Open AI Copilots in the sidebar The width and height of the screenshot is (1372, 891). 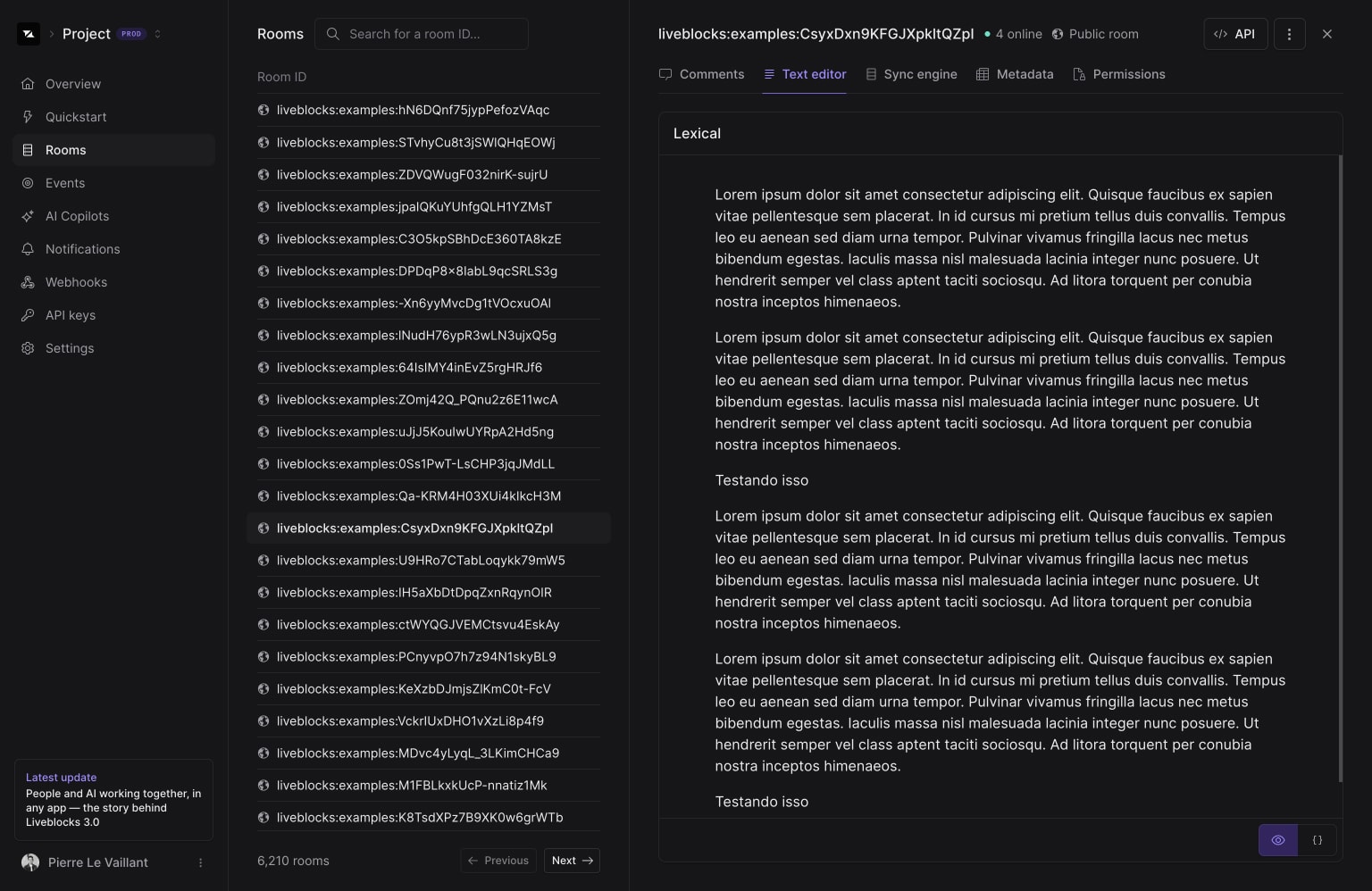(x=77, y=216)
